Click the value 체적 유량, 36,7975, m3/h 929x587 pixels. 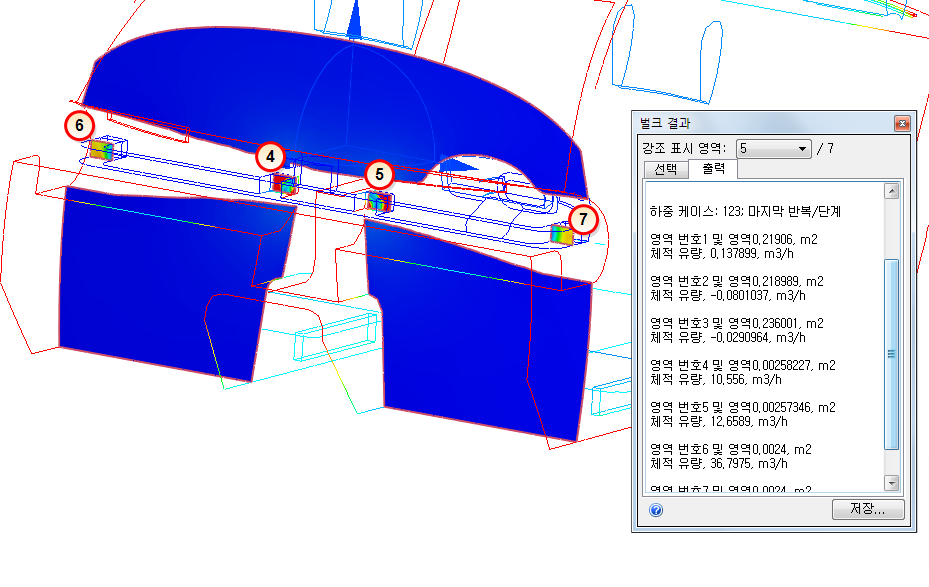pos(719,464)
